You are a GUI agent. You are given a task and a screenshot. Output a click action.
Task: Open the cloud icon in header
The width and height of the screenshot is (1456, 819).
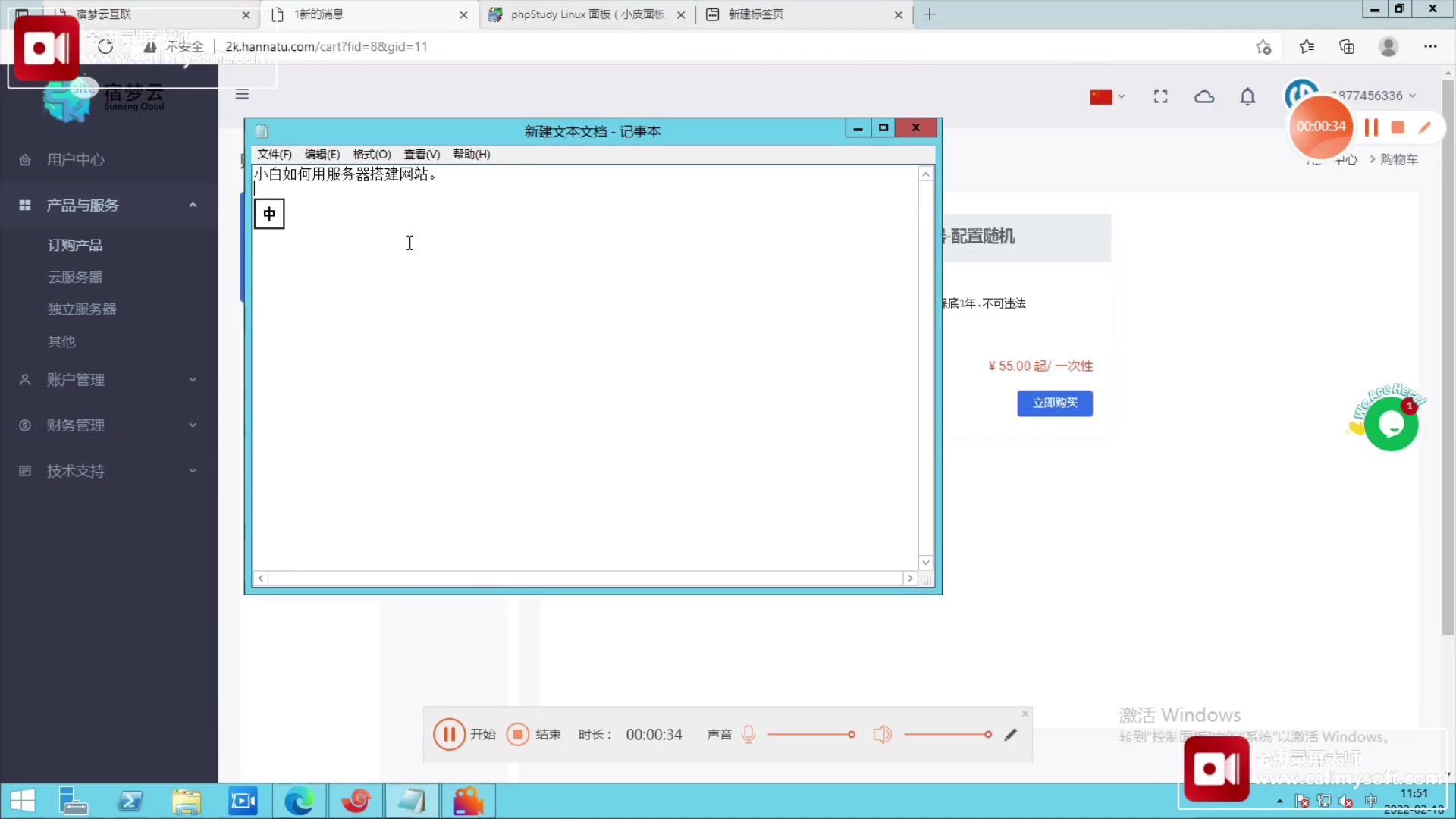(1204, 96)
